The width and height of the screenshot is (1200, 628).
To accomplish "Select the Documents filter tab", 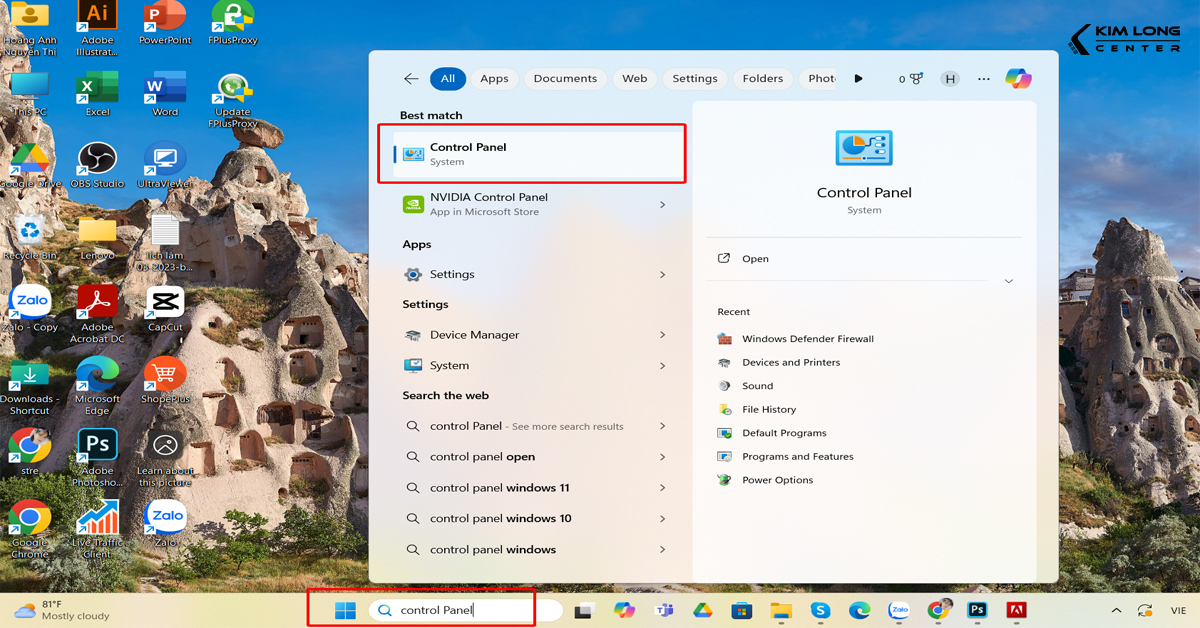I will click(565, 79).
